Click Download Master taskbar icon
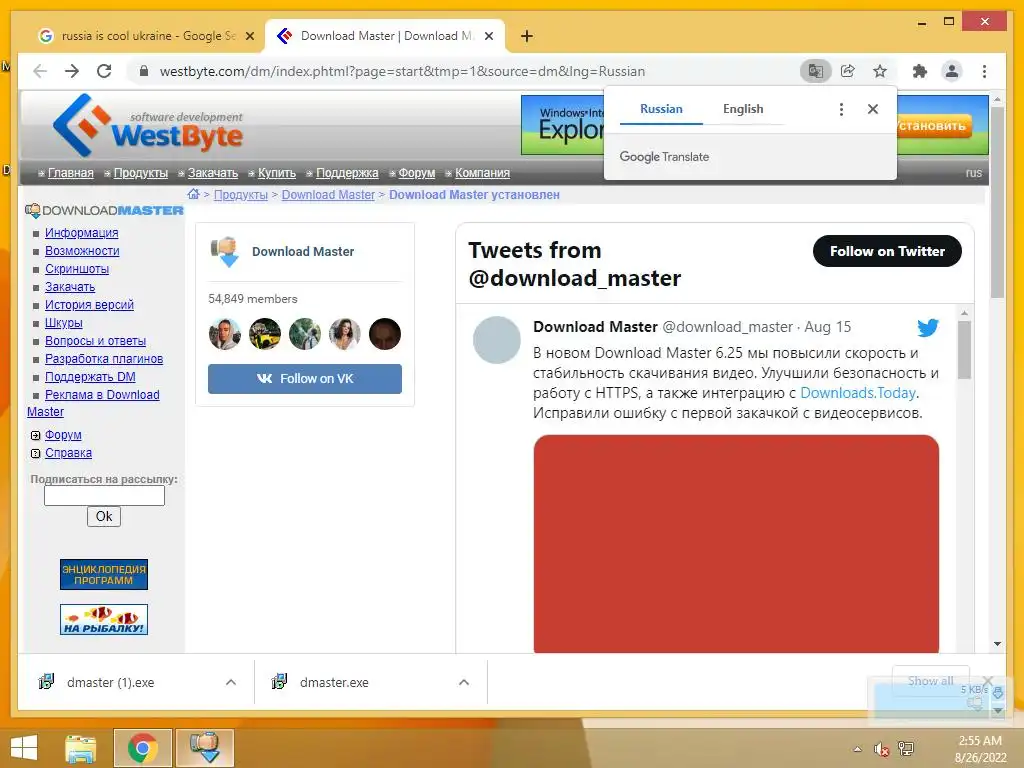The width and height of the screenshot is (1024, 768). [x=204, y=748]
